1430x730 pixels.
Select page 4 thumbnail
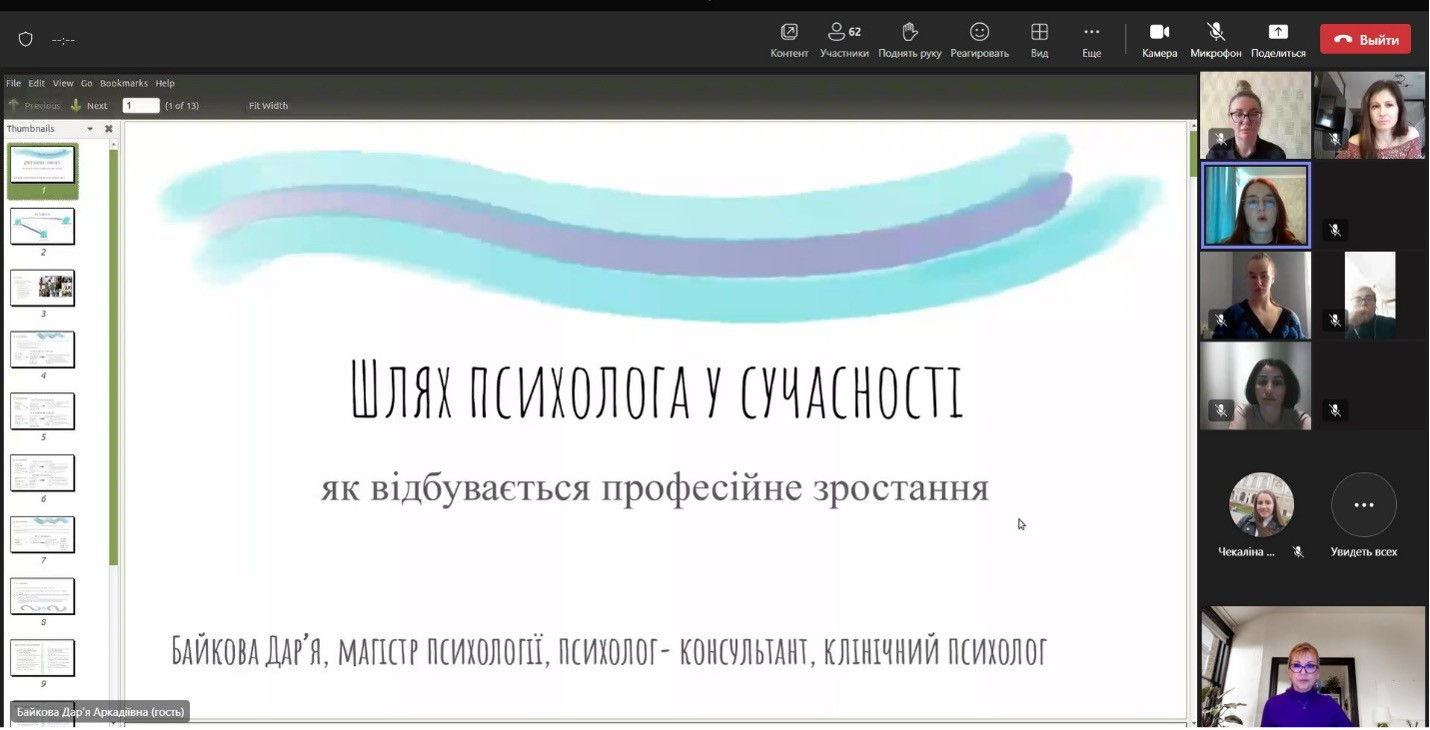pos(42,350)
